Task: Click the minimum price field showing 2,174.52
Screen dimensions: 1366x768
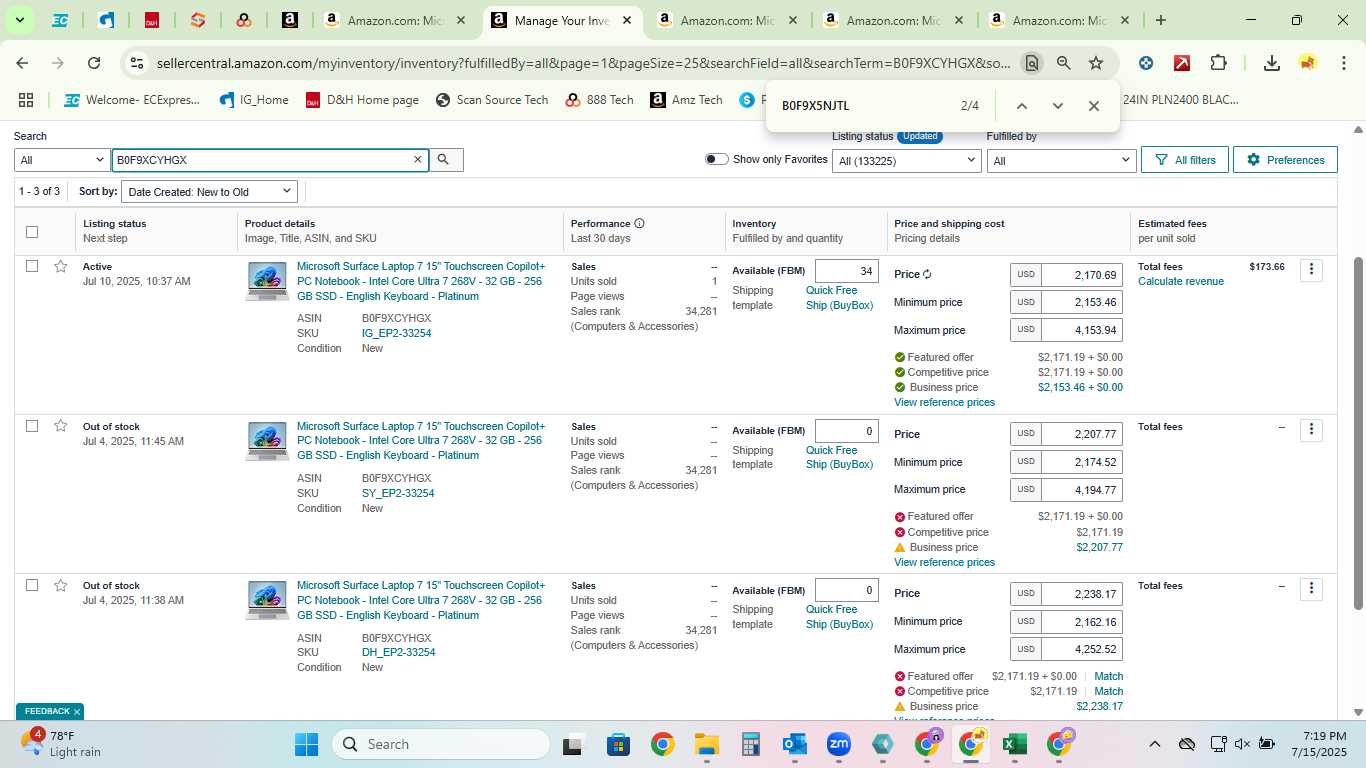Action: 1082,462
